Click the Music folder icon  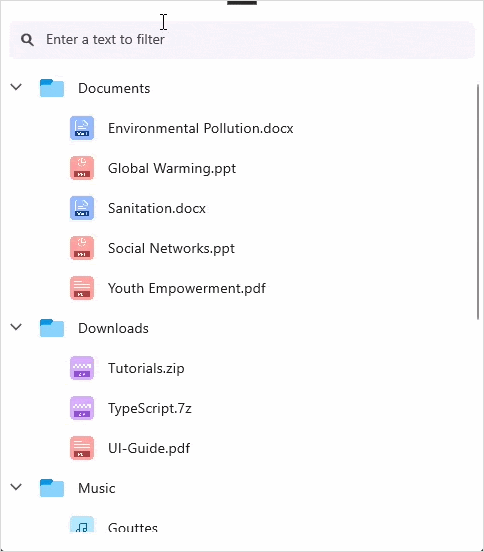click(x=52, y=488)
